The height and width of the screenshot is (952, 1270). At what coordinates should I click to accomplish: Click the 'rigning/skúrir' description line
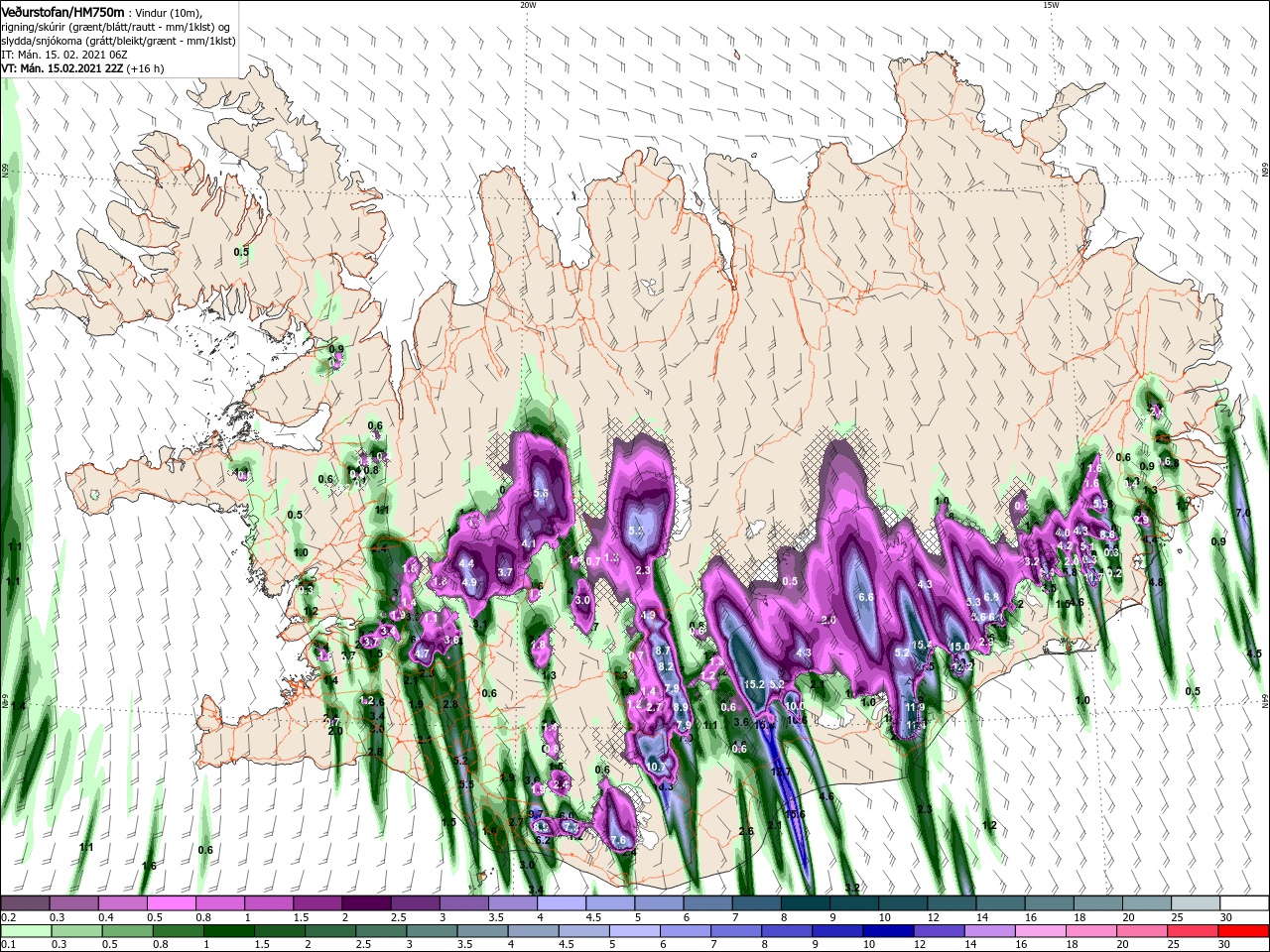118,26
